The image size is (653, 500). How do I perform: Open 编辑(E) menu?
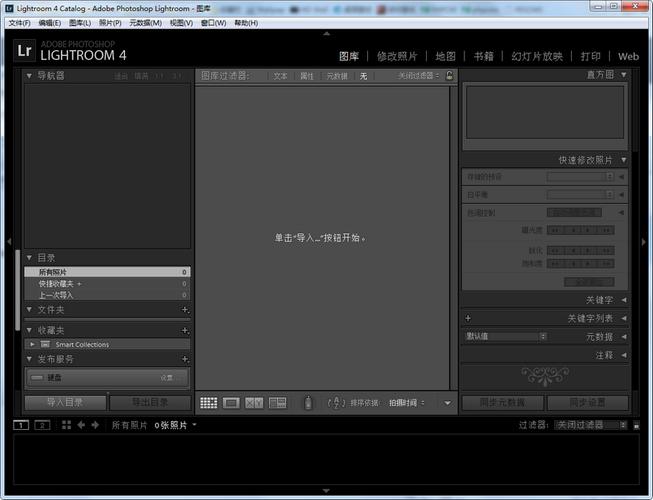pyautogui.click(x=50, y=23)
